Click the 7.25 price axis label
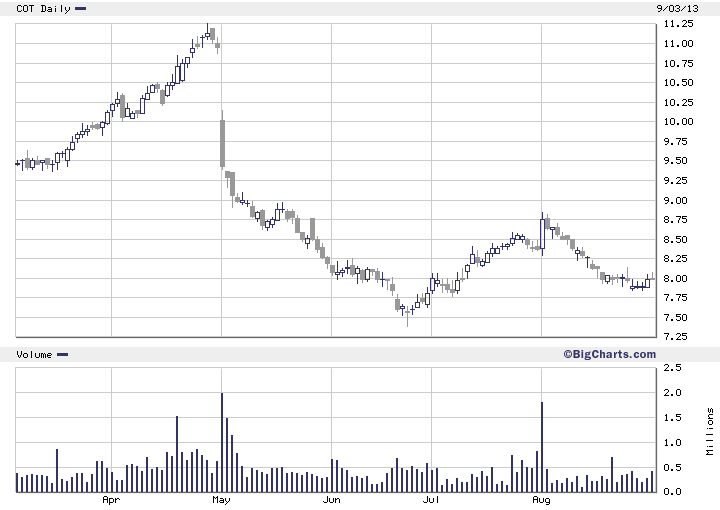 click(675, 336)
